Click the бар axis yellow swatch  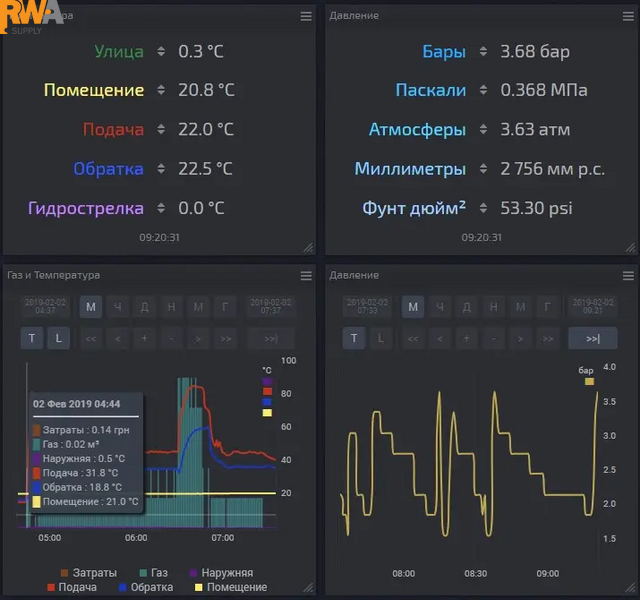(x=589, y=382)
